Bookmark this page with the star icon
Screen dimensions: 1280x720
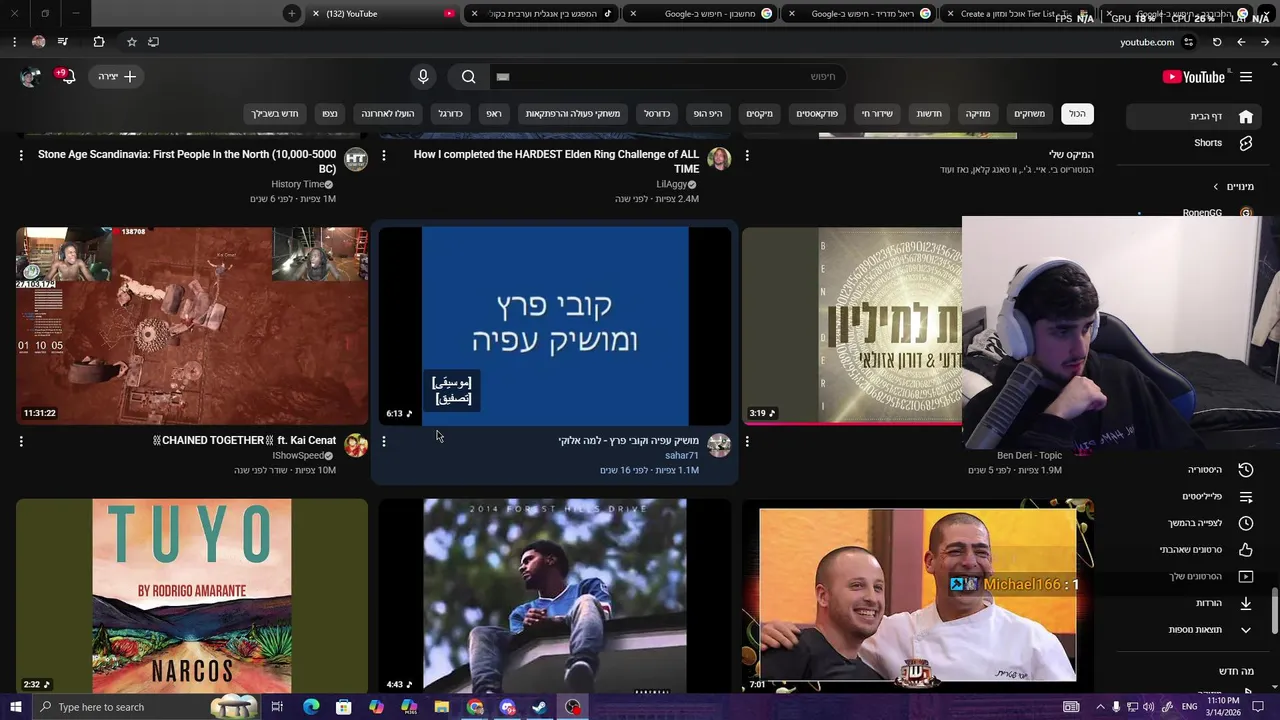[131, 42]
